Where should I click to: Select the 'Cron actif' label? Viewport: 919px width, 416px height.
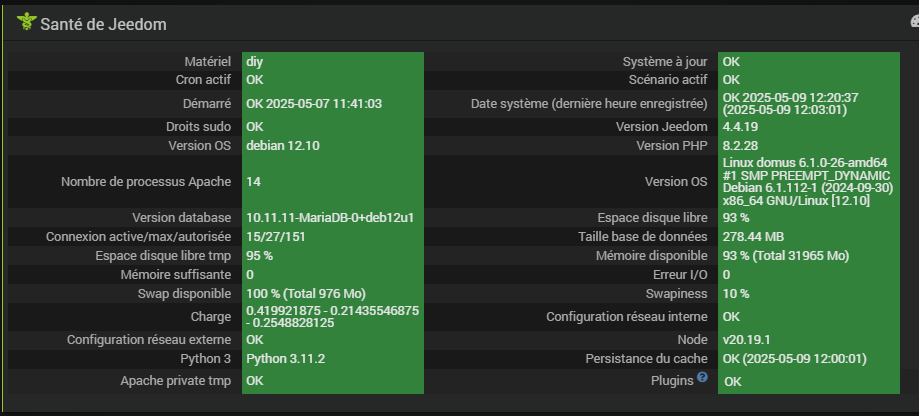[x=203, y=80]
